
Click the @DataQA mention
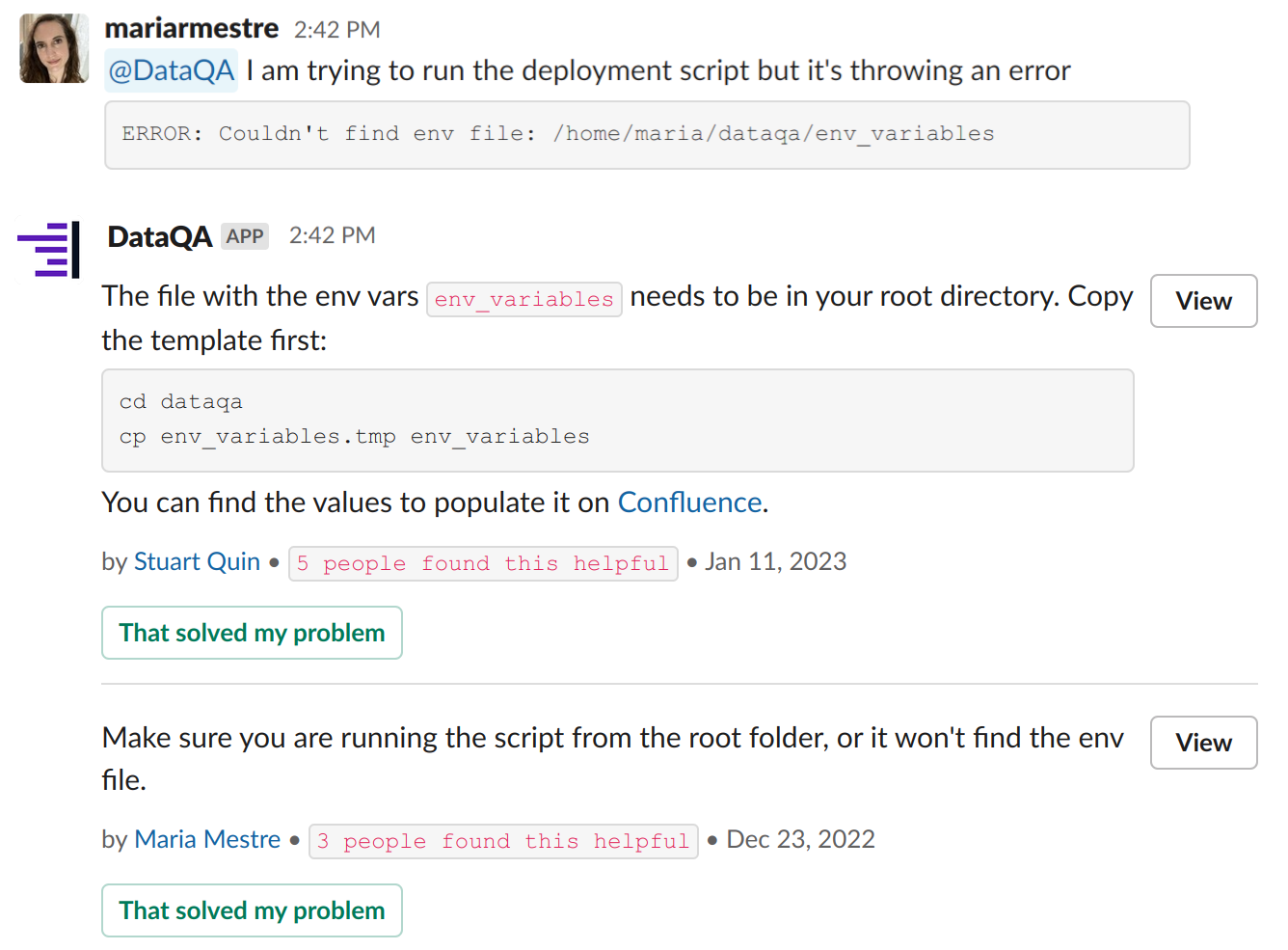click(171, 70)
